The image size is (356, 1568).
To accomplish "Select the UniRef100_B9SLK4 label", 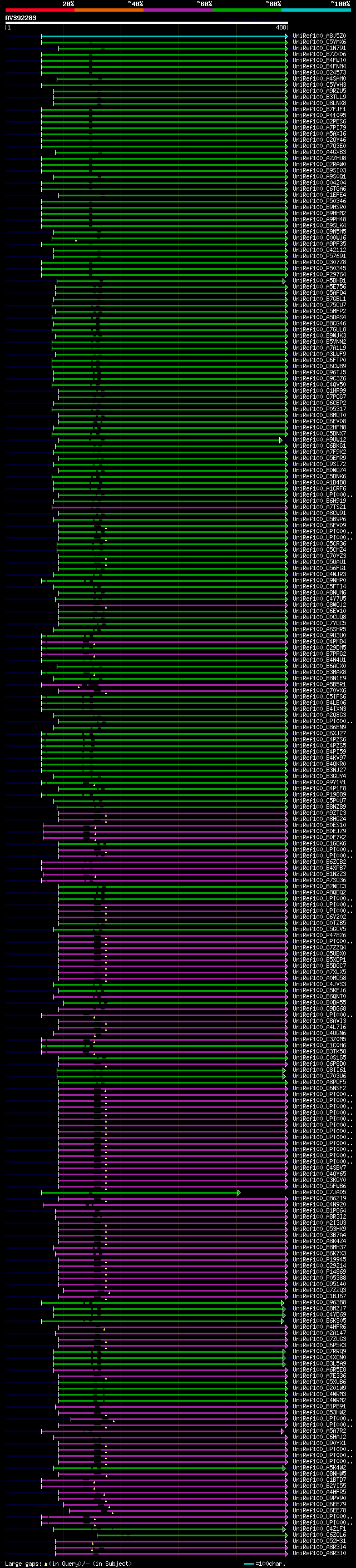I will [319, 225].
